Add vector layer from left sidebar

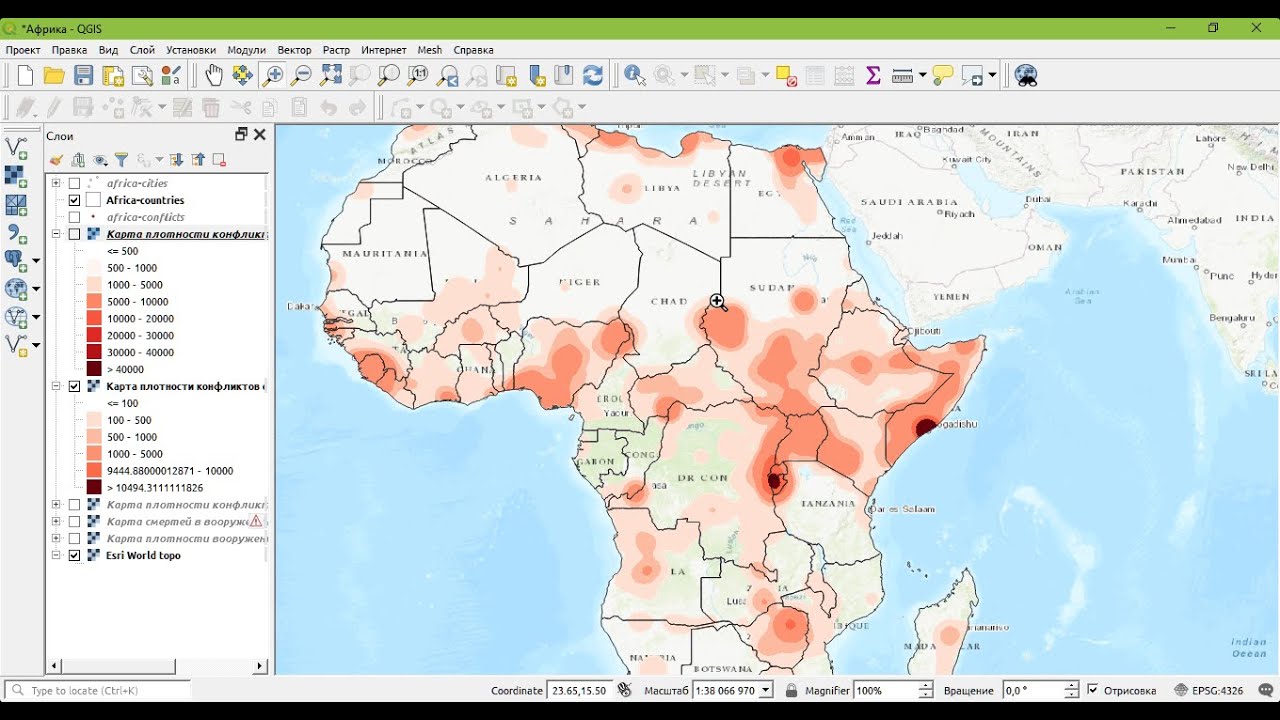coord(16,148)
